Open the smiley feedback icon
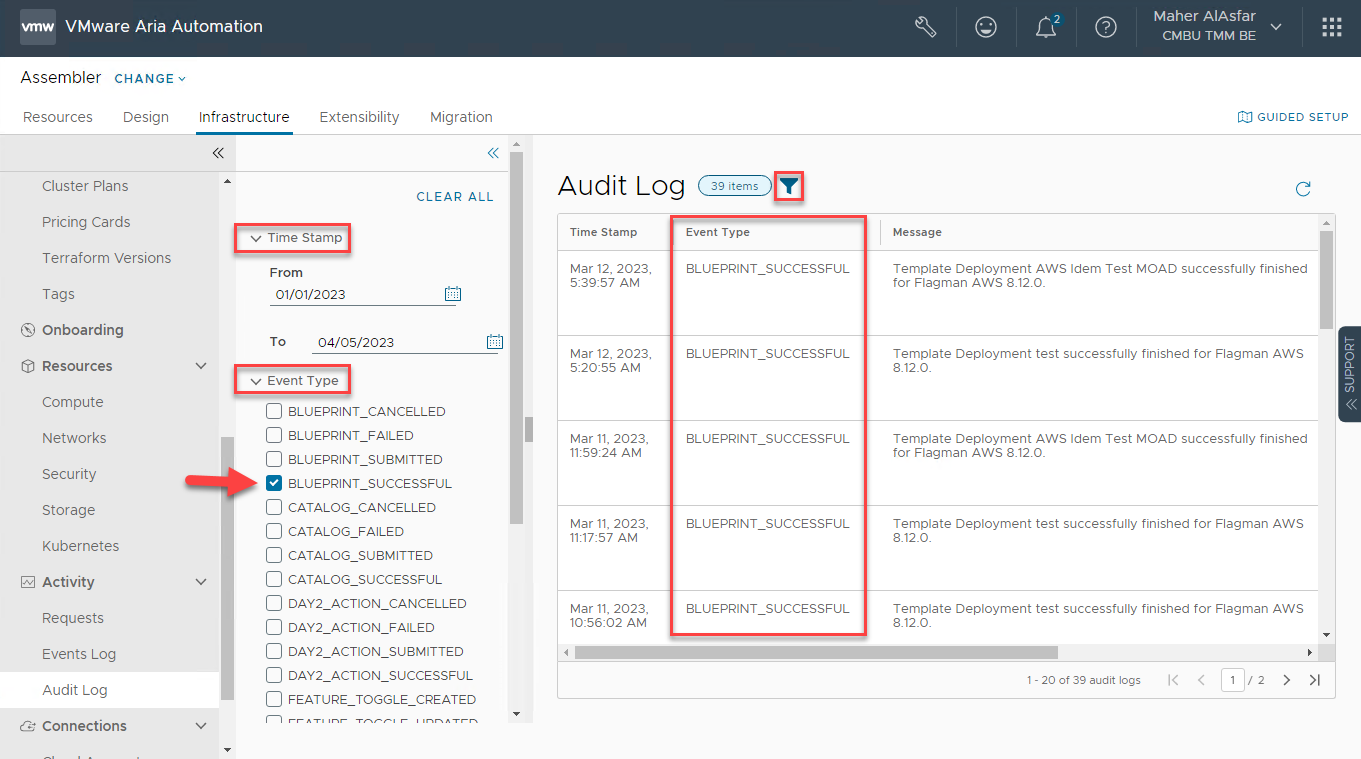This screenshot has width=1361, height=759. click(x=986, y=28)
